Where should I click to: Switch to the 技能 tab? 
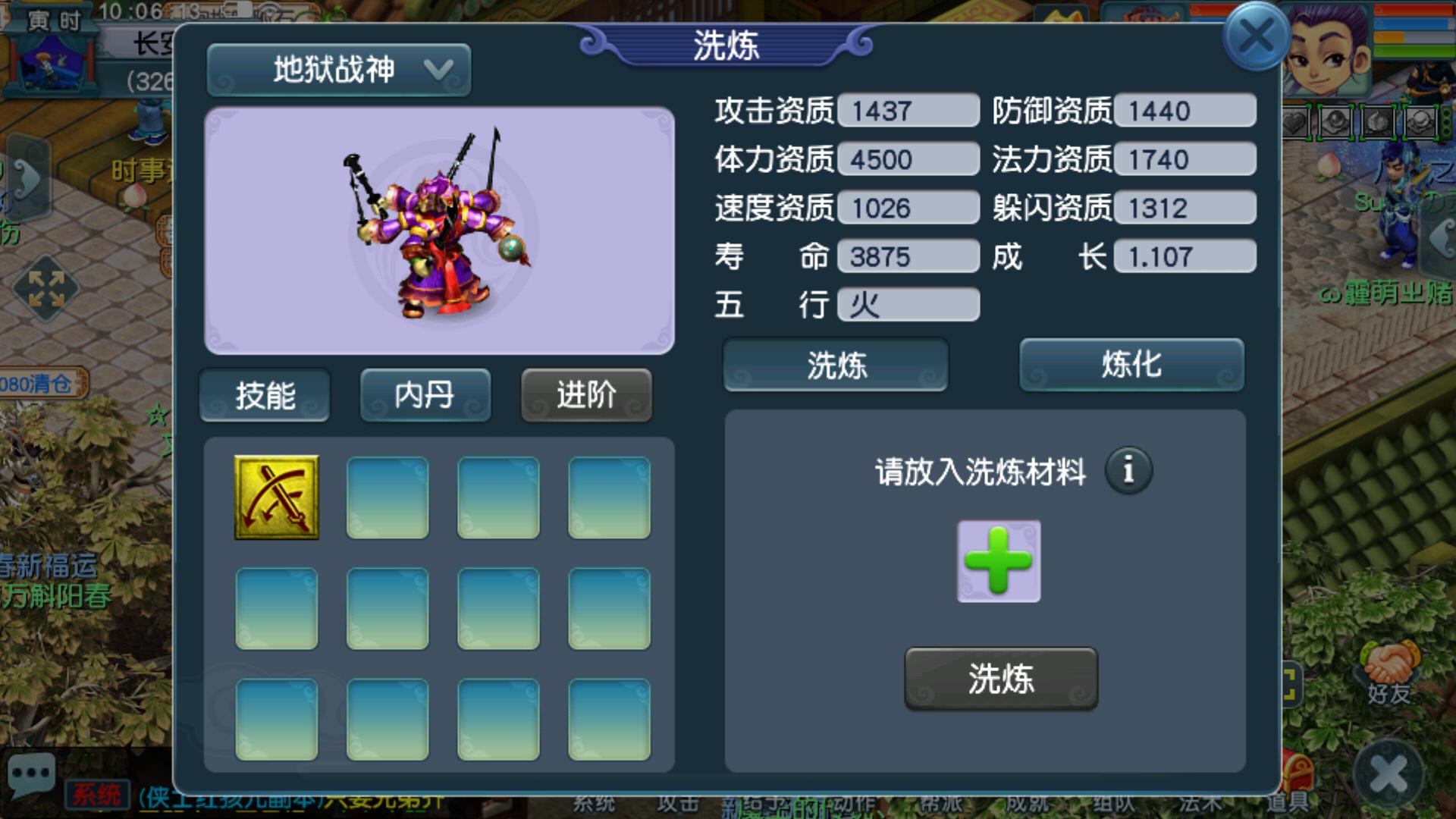coord(265,395)
